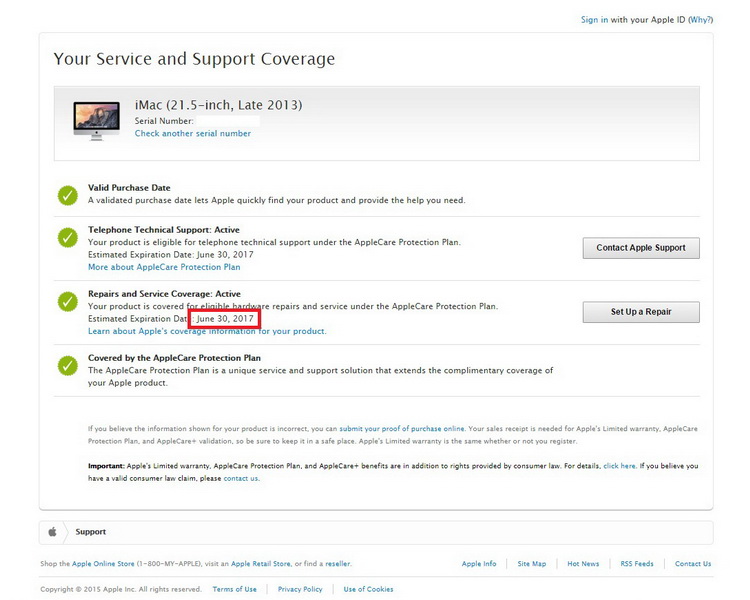The height and width of the screenshot is (600, 750).
Task: Click the Contact Apple Support button
Action: 641,248
